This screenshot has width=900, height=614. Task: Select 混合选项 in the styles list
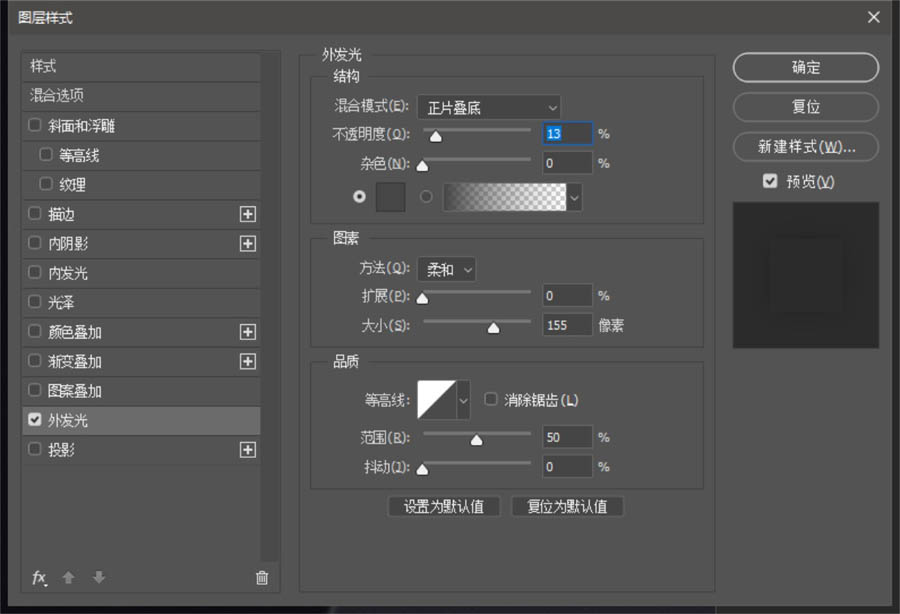tap(141, 95)
